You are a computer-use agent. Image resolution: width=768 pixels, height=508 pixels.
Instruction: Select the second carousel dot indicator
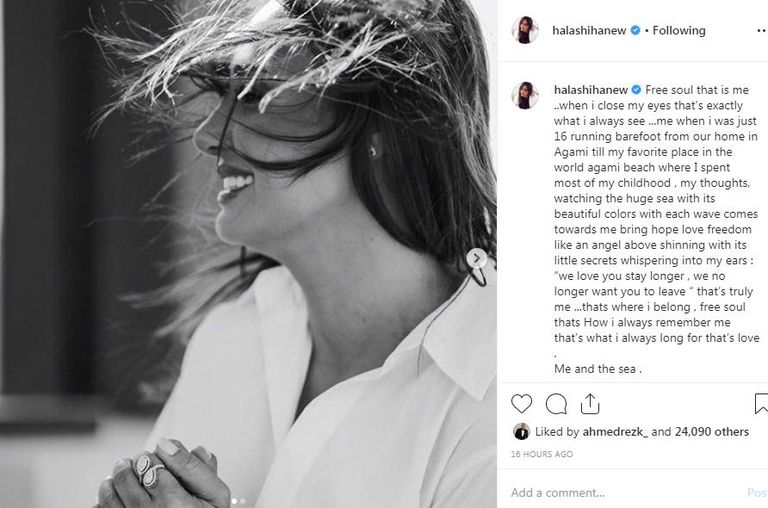coord(243,501)
